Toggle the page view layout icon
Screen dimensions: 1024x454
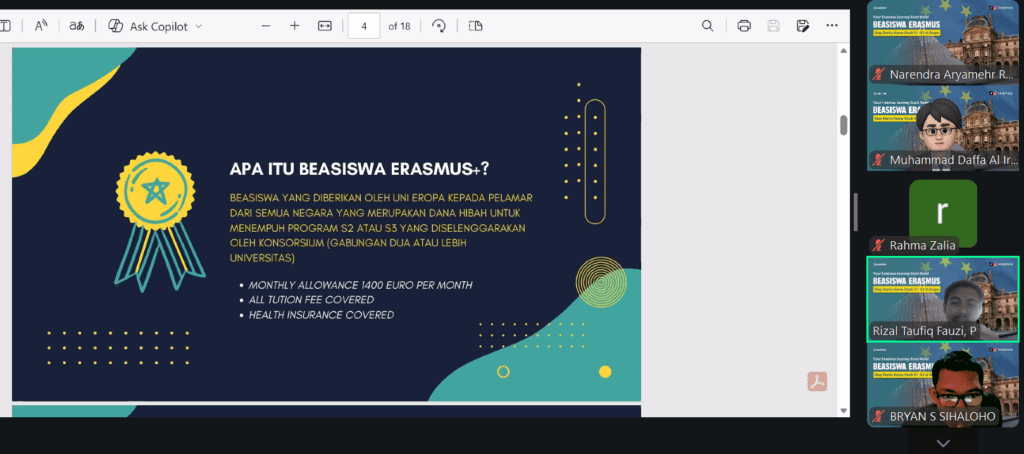click(475, 26)
